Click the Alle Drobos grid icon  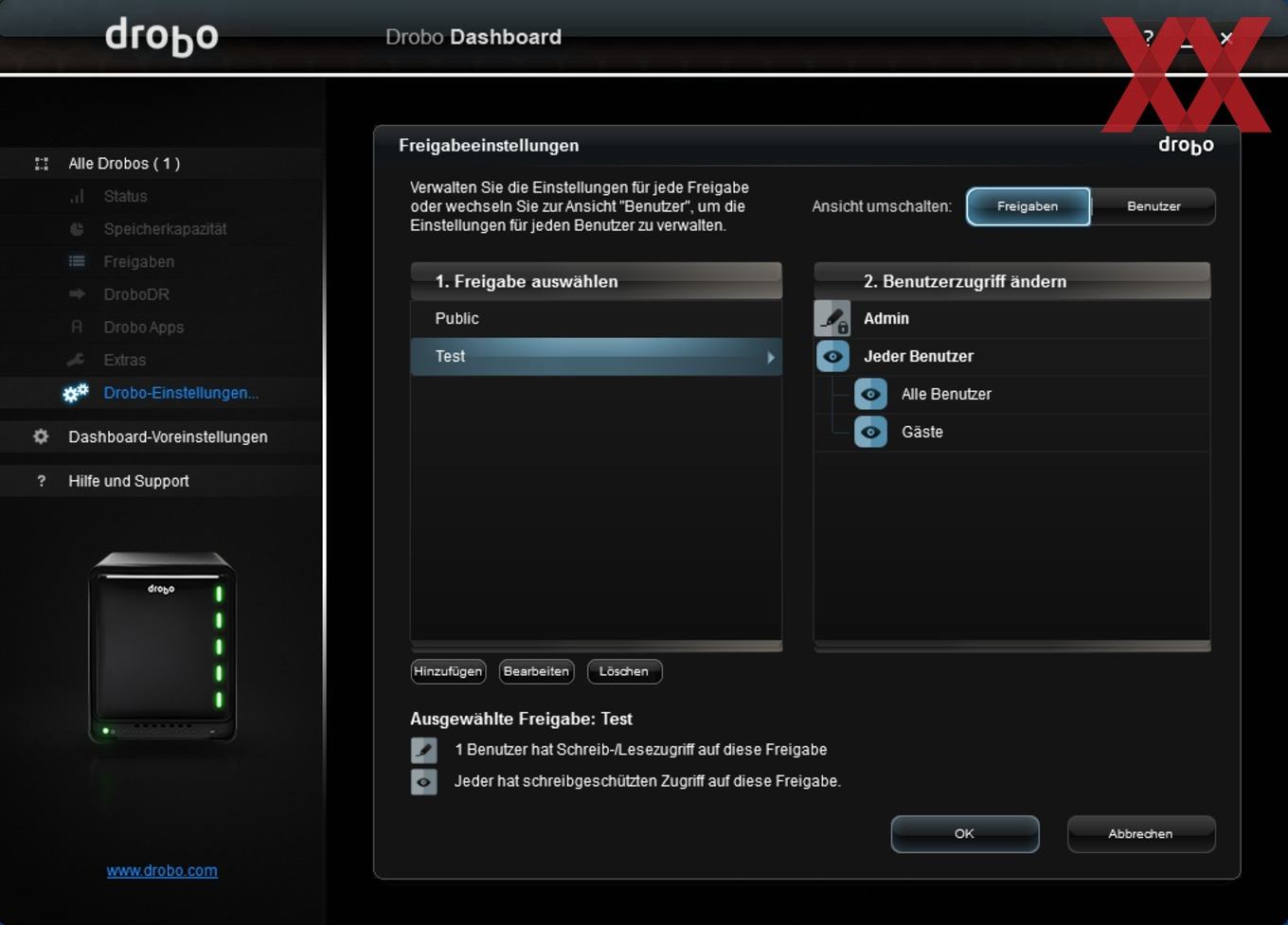[x=42, y=164]
